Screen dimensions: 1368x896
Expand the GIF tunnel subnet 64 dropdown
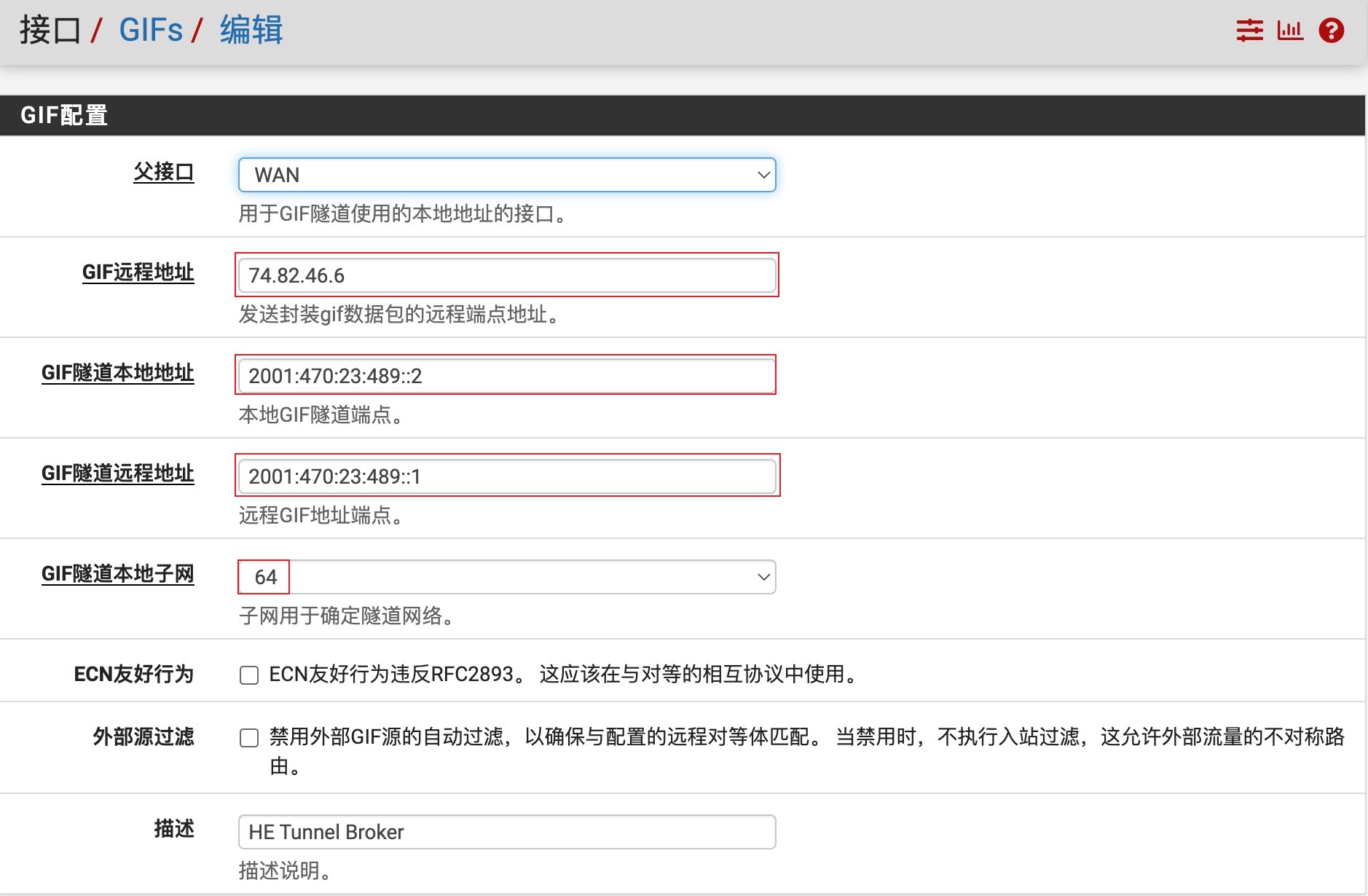(507, 577)
